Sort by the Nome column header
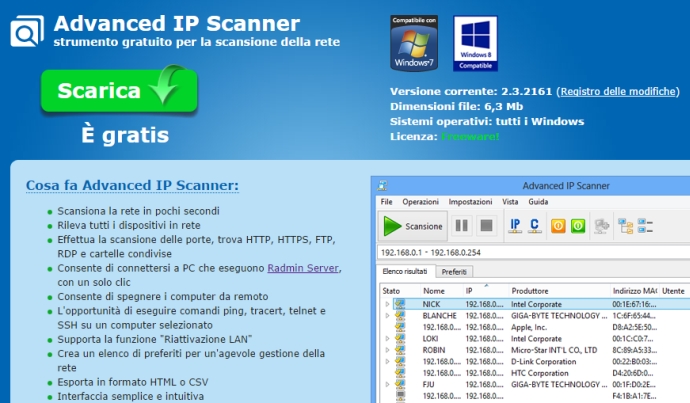The image size is (690, 403). pos(441,291)
